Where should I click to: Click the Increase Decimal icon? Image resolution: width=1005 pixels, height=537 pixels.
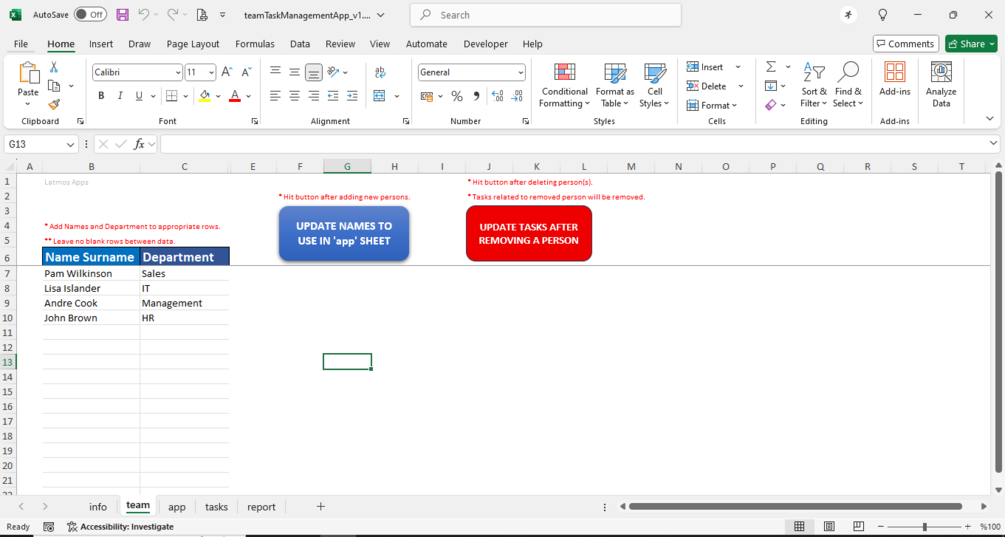pos(497,96)
